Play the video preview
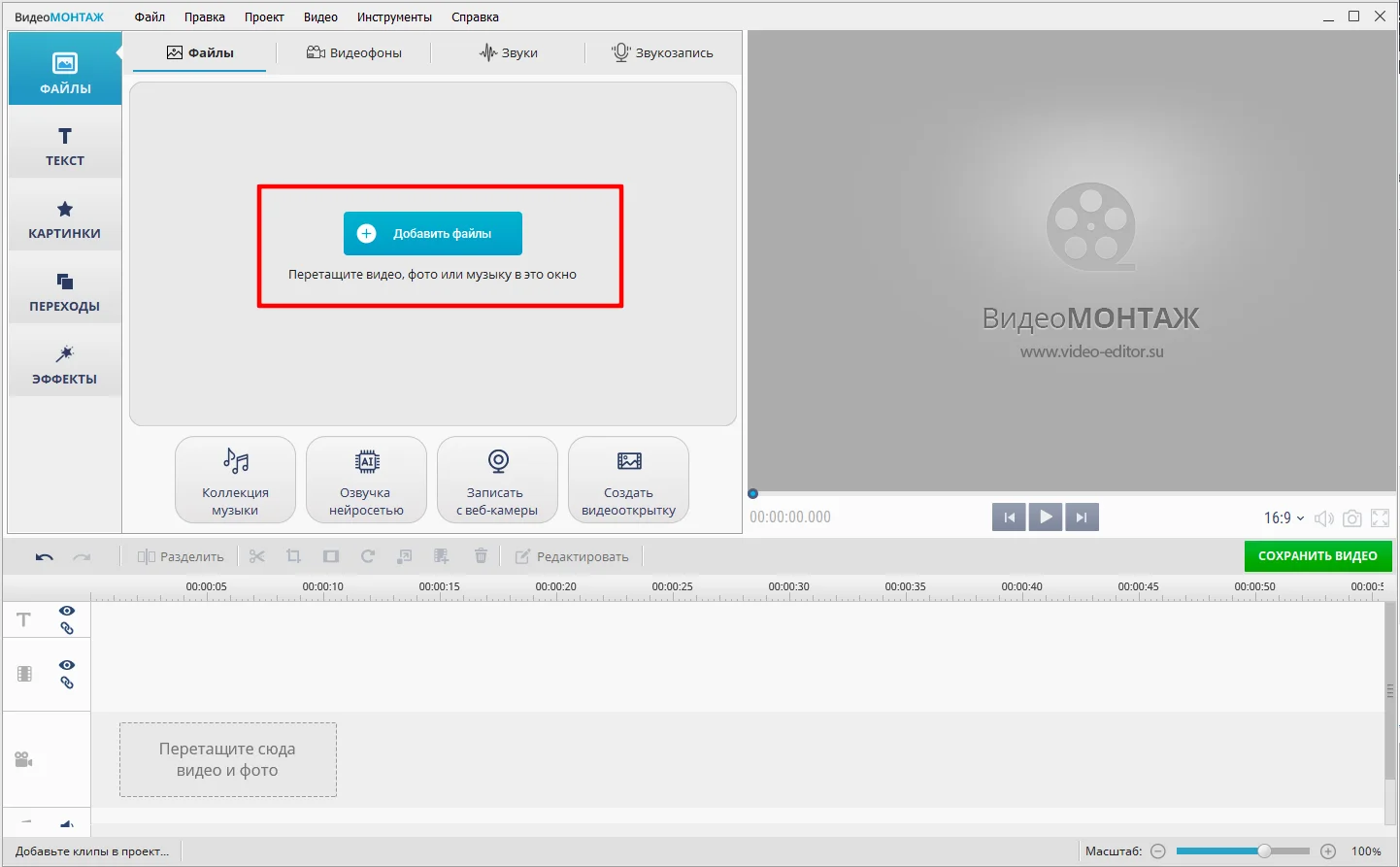The width and height of the screenshot is (1400, 867). click(x=1046, y=517)
